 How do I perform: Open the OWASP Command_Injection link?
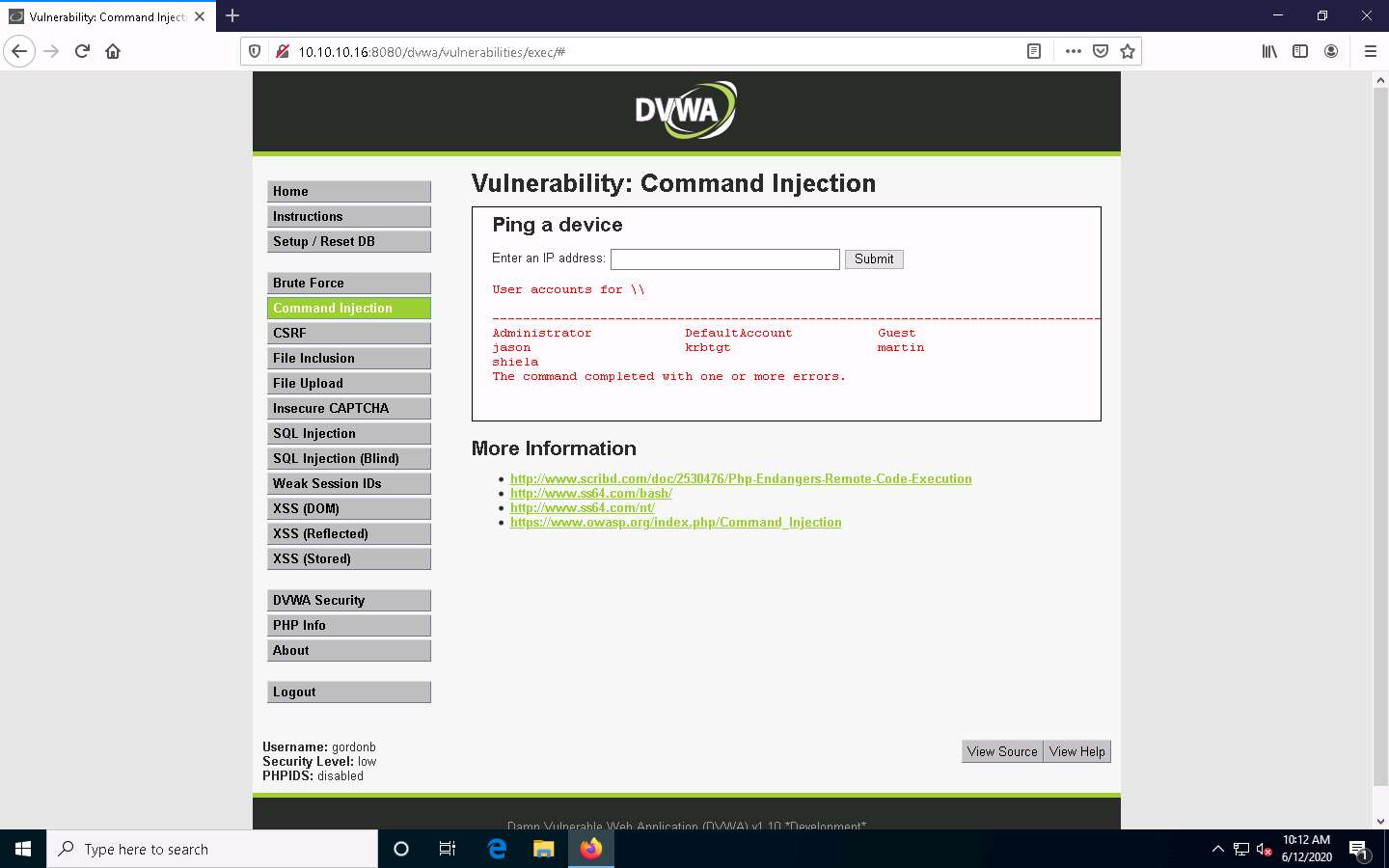(675, 522)
